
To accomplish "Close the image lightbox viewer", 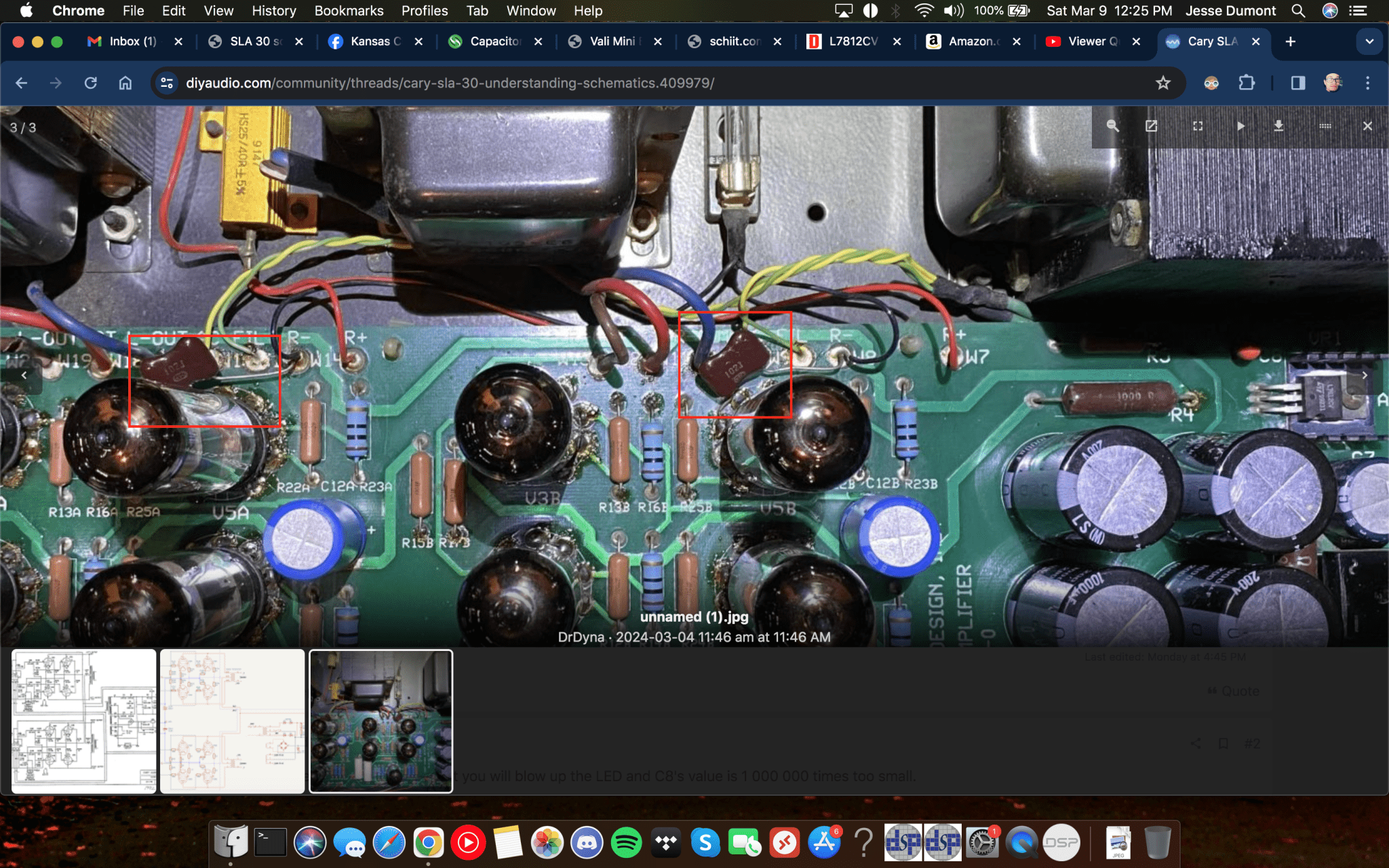I will (1367, 126).
